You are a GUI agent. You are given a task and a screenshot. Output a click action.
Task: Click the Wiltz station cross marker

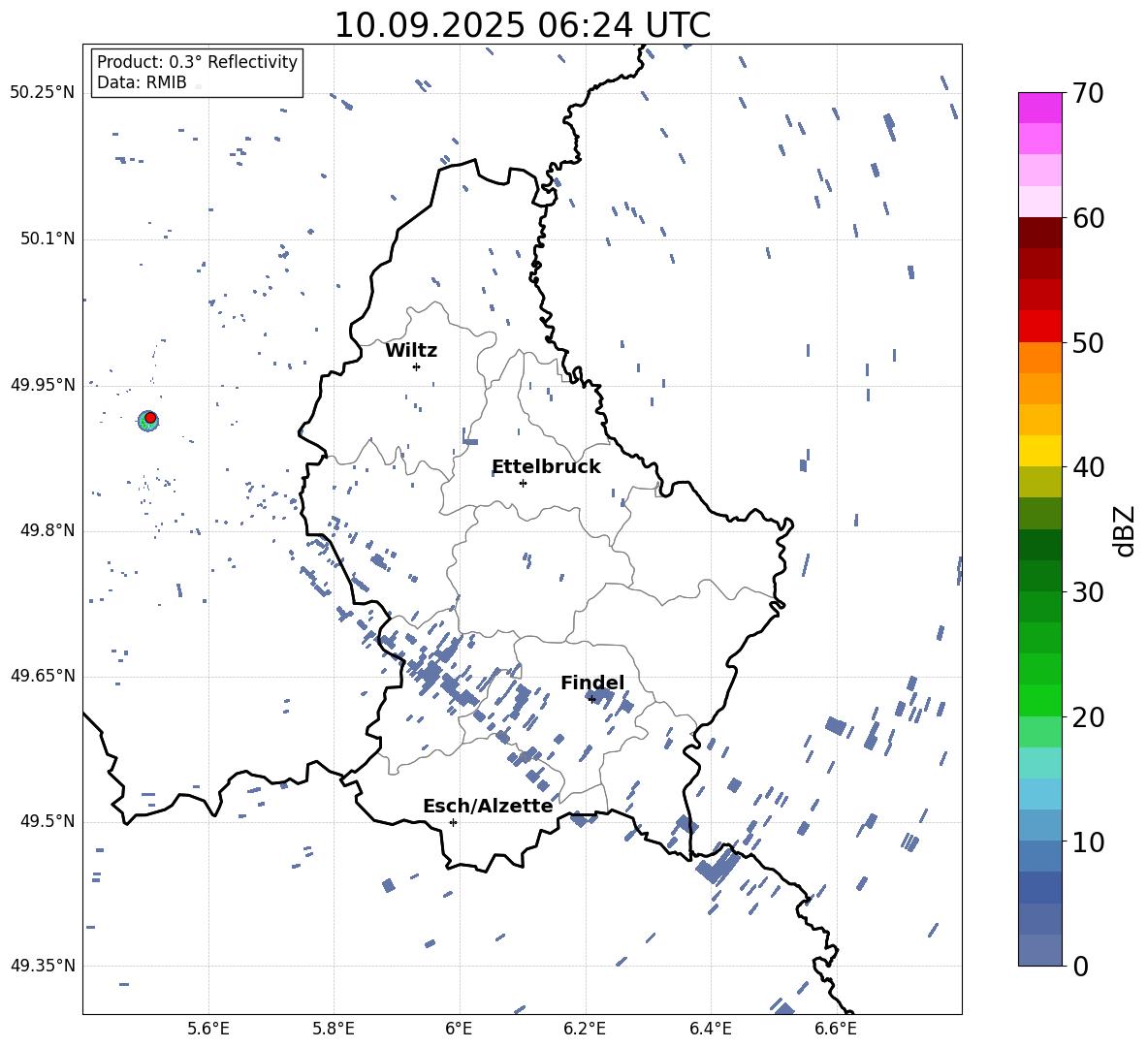pos(416,366)
